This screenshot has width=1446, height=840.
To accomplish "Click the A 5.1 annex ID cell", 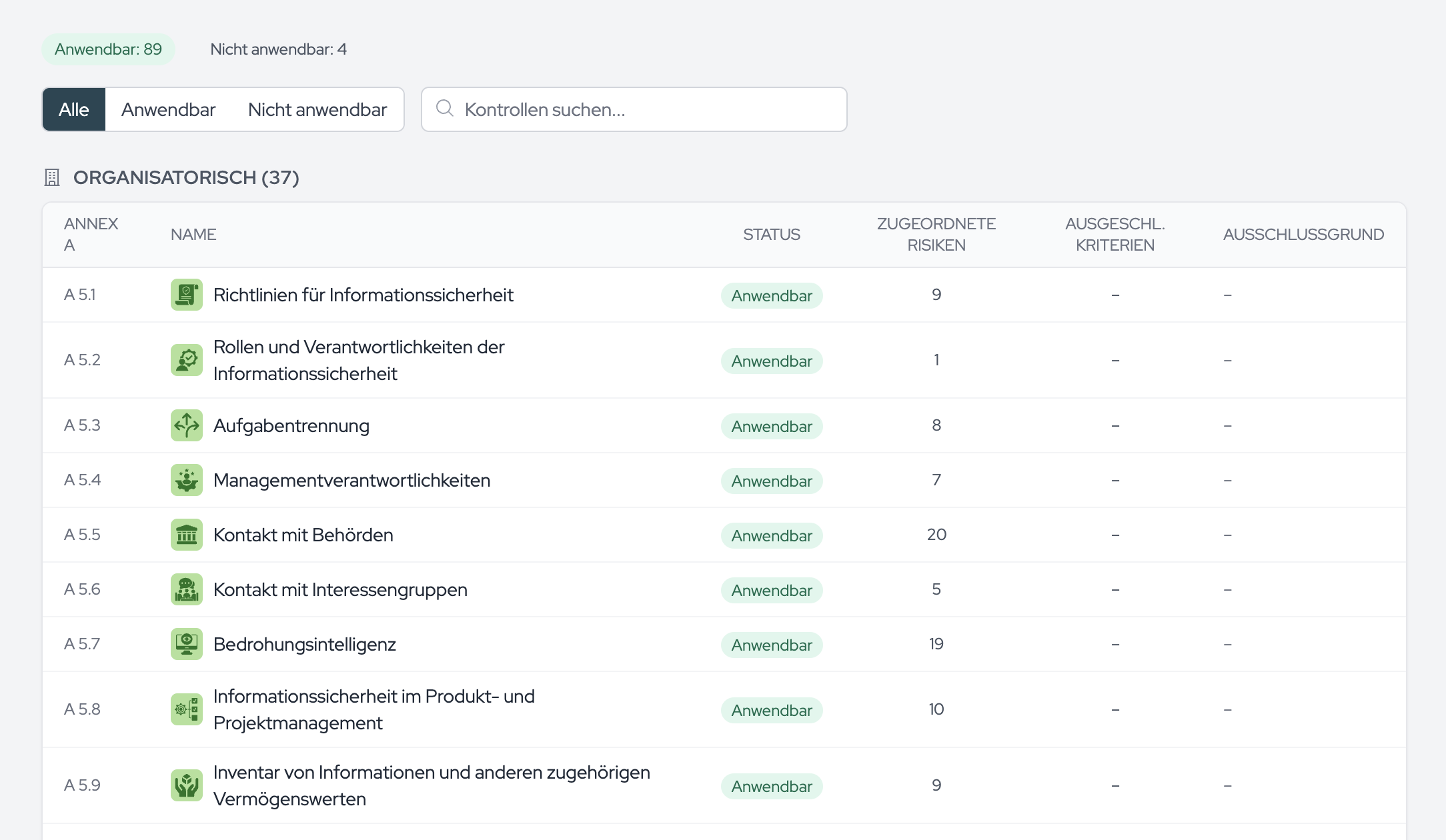I will (x=80, y=295).
